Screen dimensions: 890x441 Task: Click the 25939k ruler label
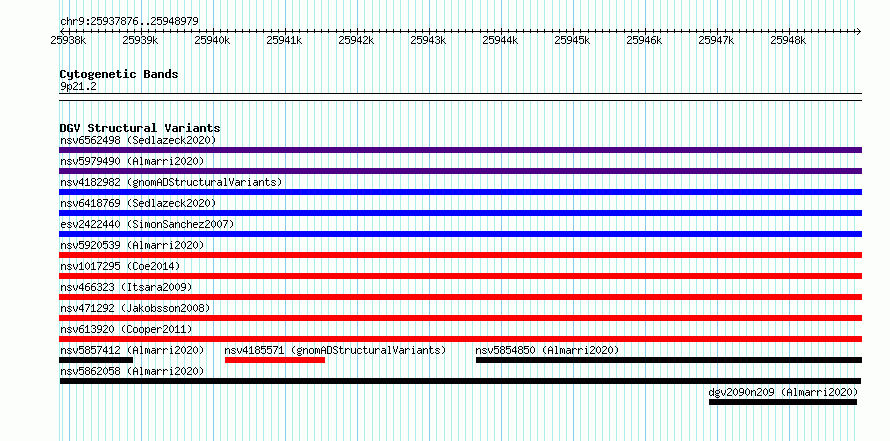pos(140,40)
